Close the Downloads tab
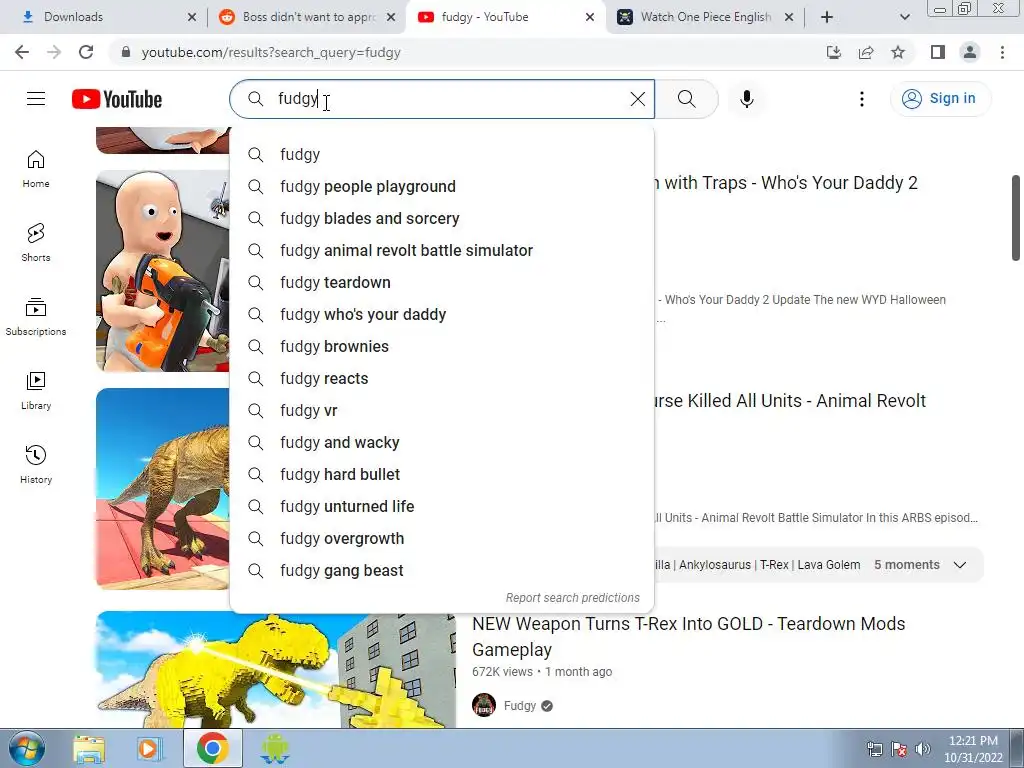The width and height of the screenshot is (1024, 768). (191, 17)
